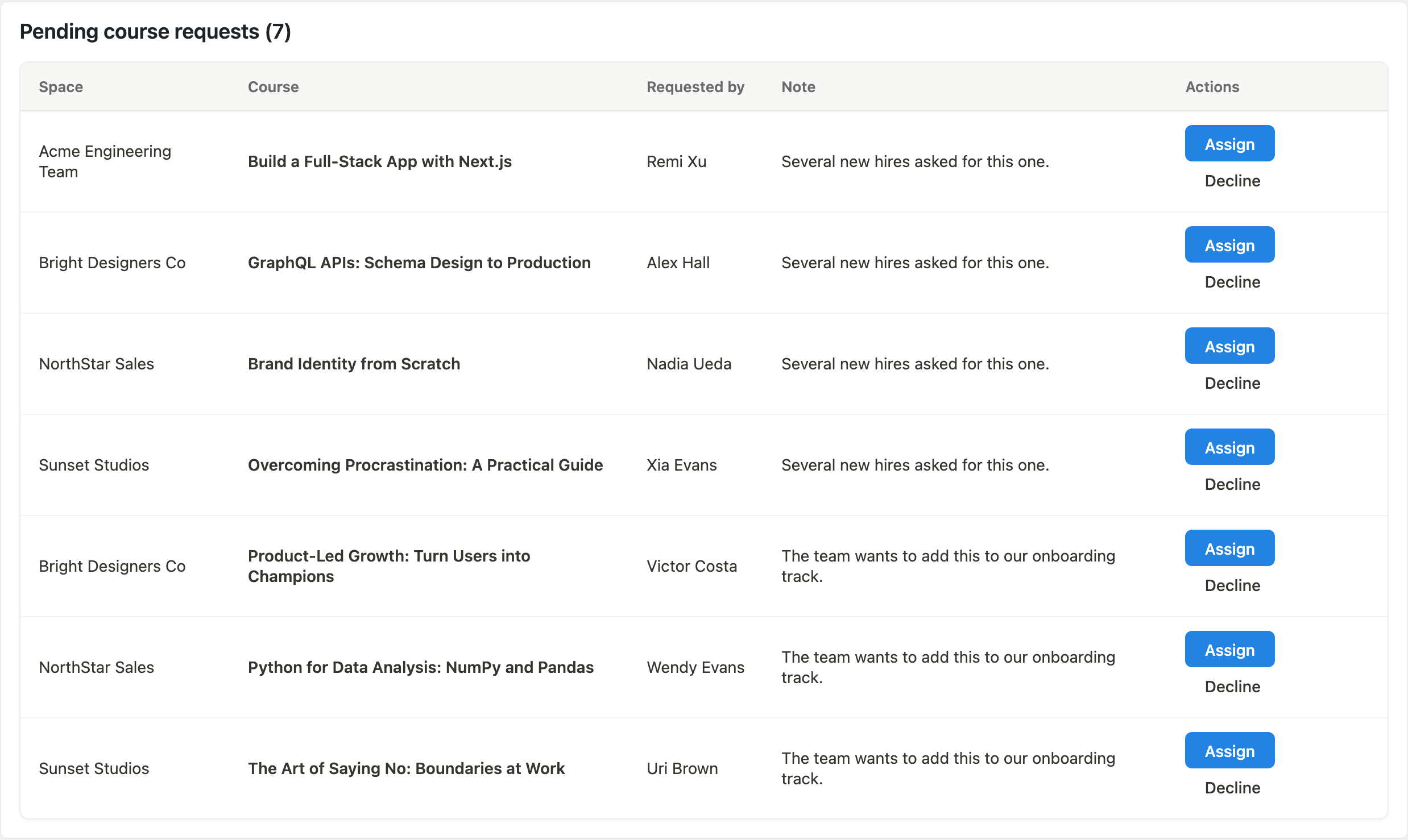Click Sunset Studios in the Procrastination row
Image resolution: width=1408 pixels, height=840 pixels.
coord(94,465)
